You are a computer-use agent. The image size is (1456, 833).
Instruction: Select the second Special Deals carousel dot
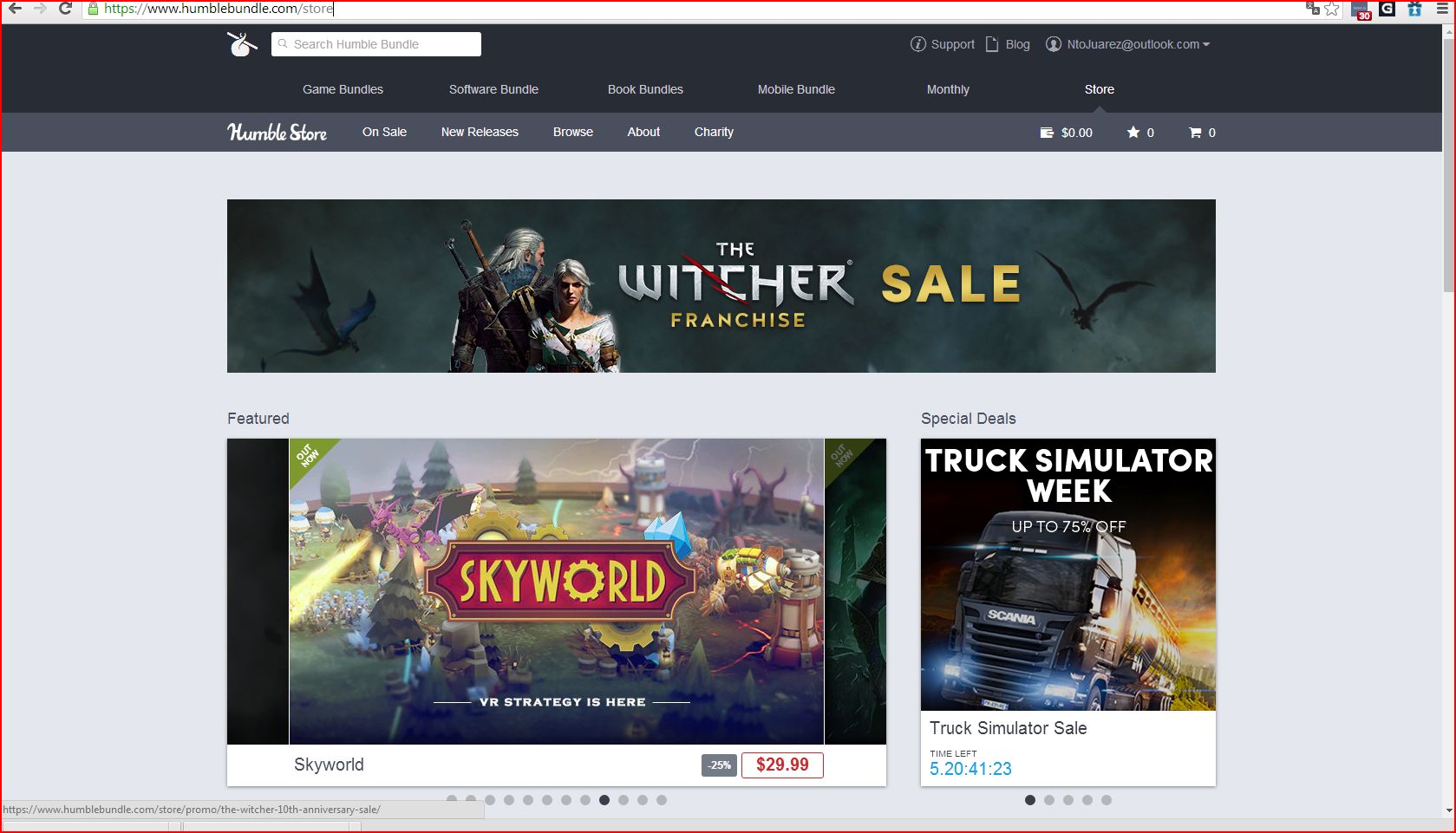[1049, 800]
